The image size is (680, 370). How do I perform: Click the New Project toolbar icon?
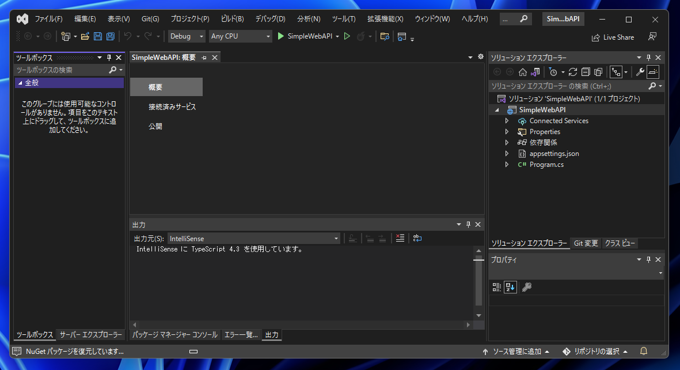[x=65, y=36]
